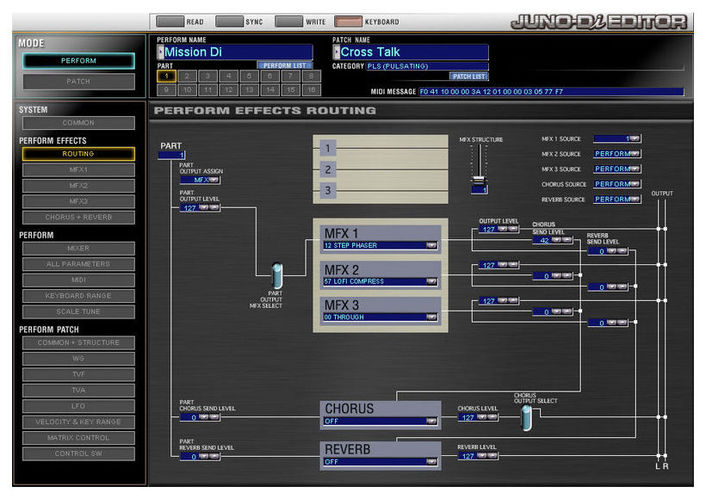Screen dimensions: 706x499
Task: Open MFX 3 type dropdown '00 THROUGH'
Action: click(x=380, y=317)
